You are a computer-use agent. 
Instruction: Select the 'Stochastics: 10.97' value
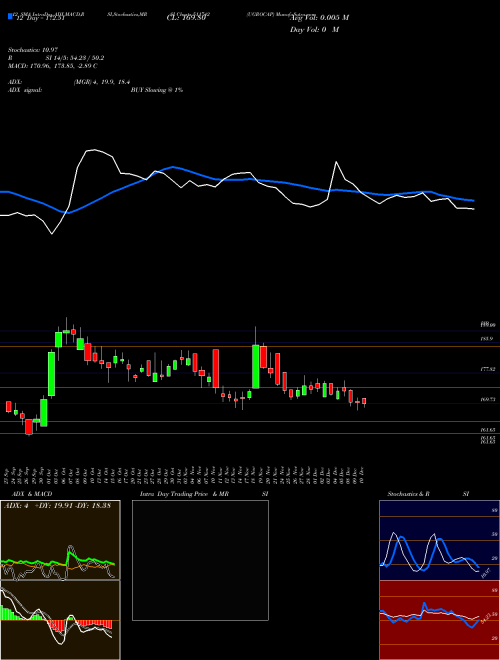pos(32,50)
